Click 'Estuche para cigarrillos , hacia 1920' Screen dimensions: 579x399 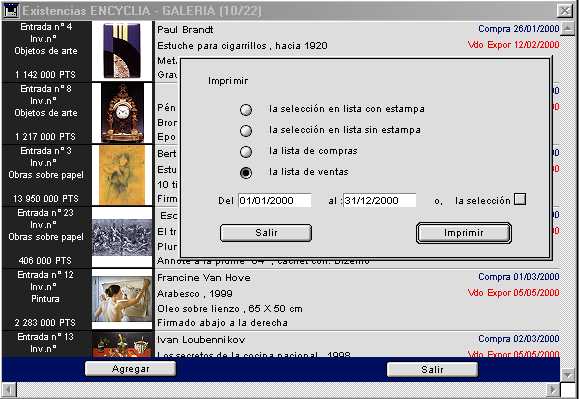pyautogui.click(x=242, y=46)
